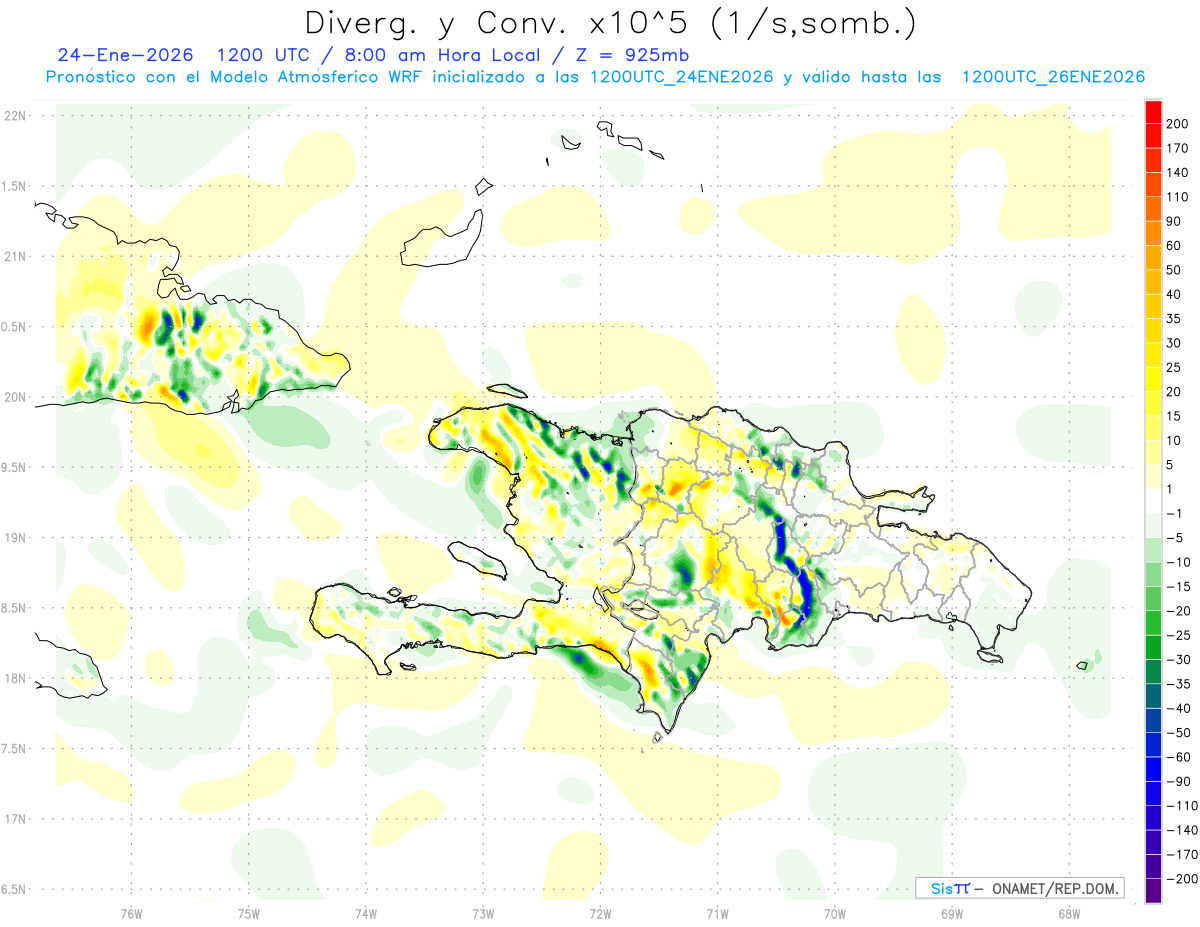Click the "69W" longitude axis label
Image resolution: width=1200 pixels, height=927 pixels.
click(x=951, y=914)
